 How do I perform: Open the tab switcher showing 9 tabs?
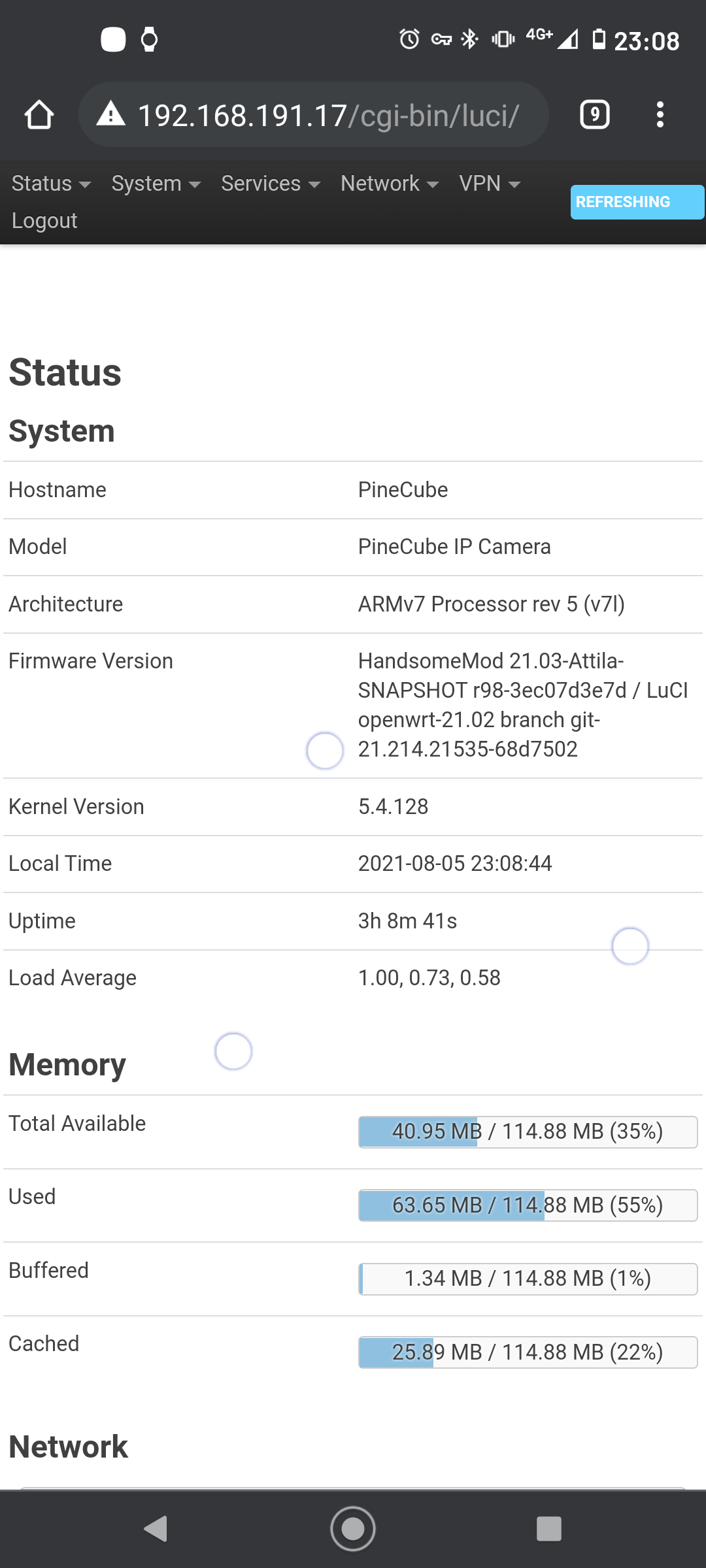coord(594,115)
